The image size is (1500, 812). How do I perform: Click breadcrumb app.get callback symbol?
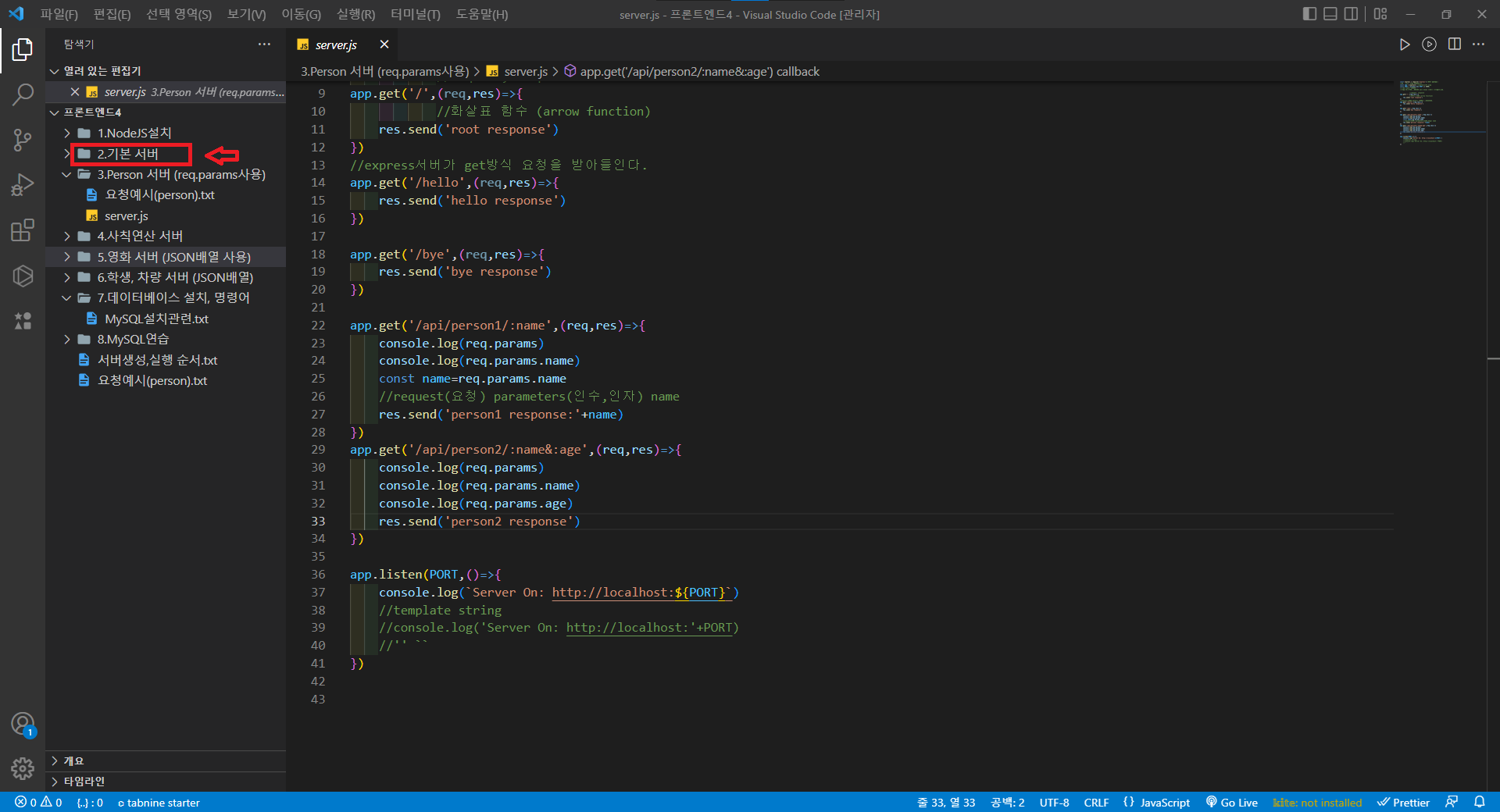[x=699, y=71]
